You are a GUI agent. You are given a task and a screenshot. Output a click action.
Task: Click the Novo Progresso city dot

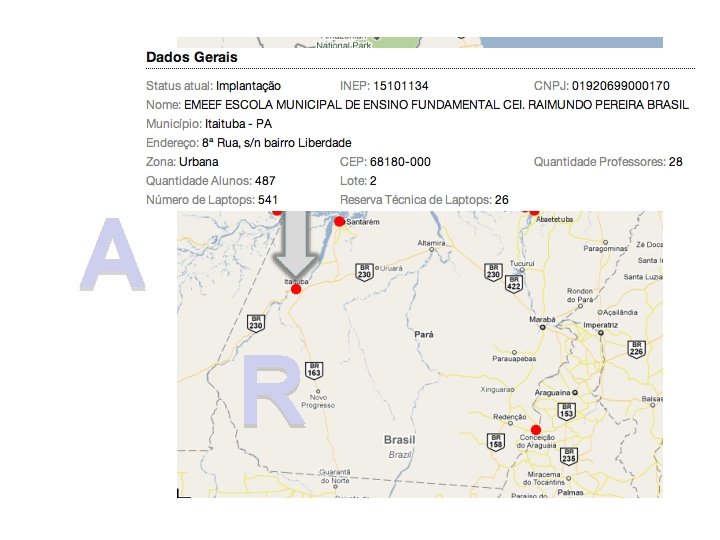point(318,391)
